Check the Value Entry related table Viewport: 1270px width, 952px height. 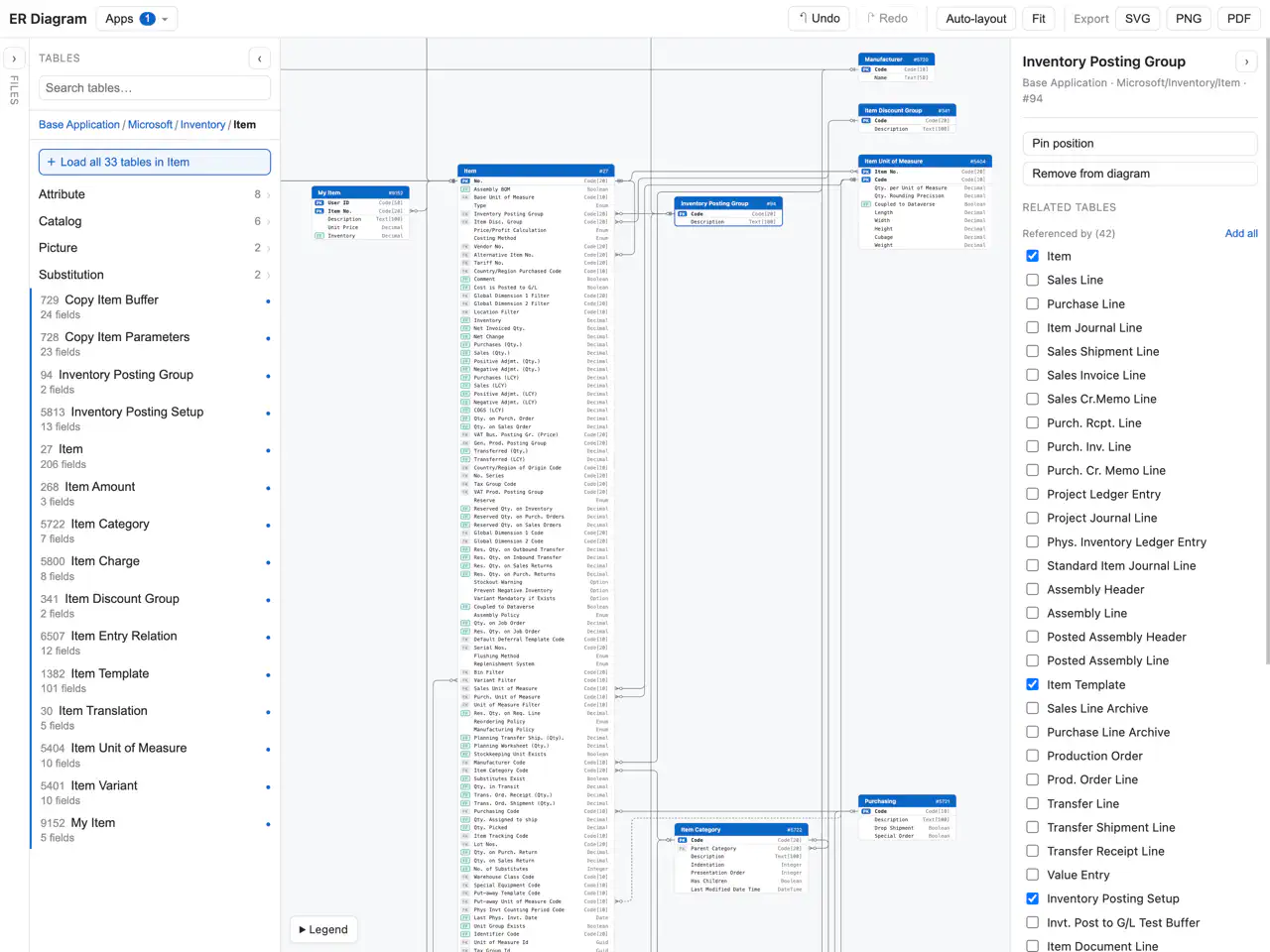[1032, 875]
